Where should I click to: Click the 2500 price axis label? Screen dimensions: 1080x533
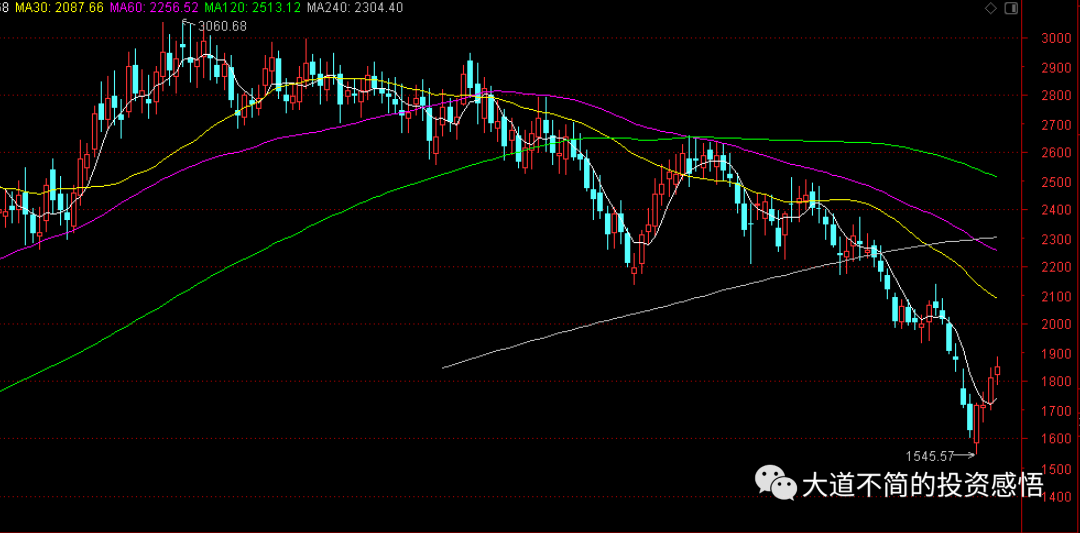point(1055,182)
